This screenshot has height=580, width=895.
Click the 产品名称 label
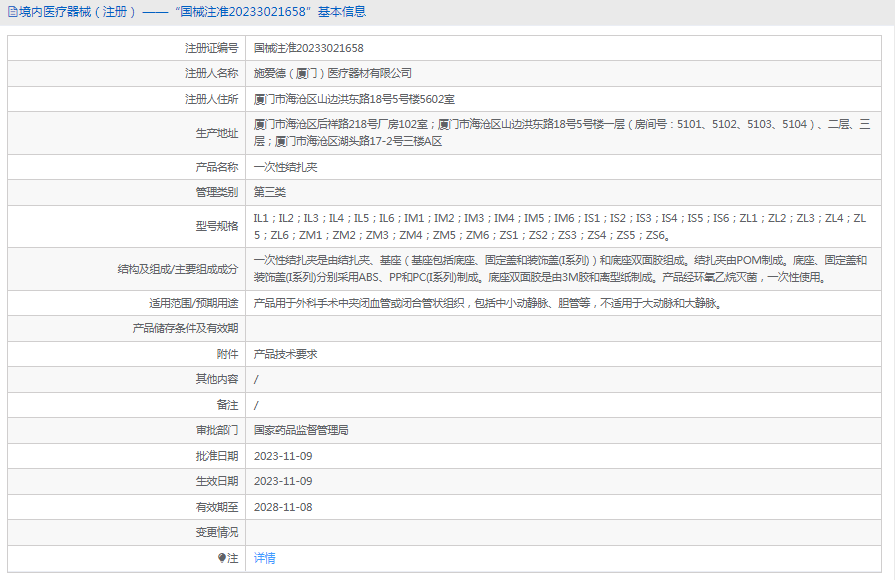pos(217,167)
